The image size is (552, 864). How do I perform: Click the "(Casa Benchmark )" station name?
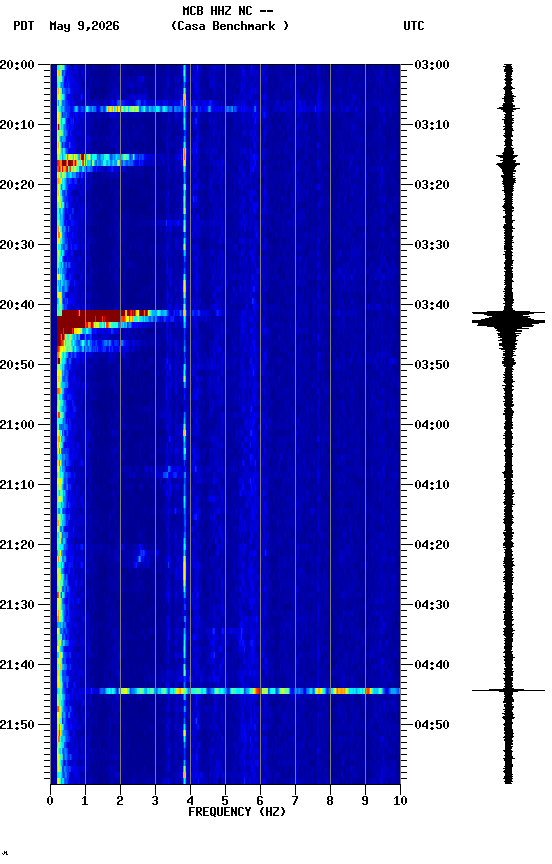pyautogui.click(x=230, y=26)
